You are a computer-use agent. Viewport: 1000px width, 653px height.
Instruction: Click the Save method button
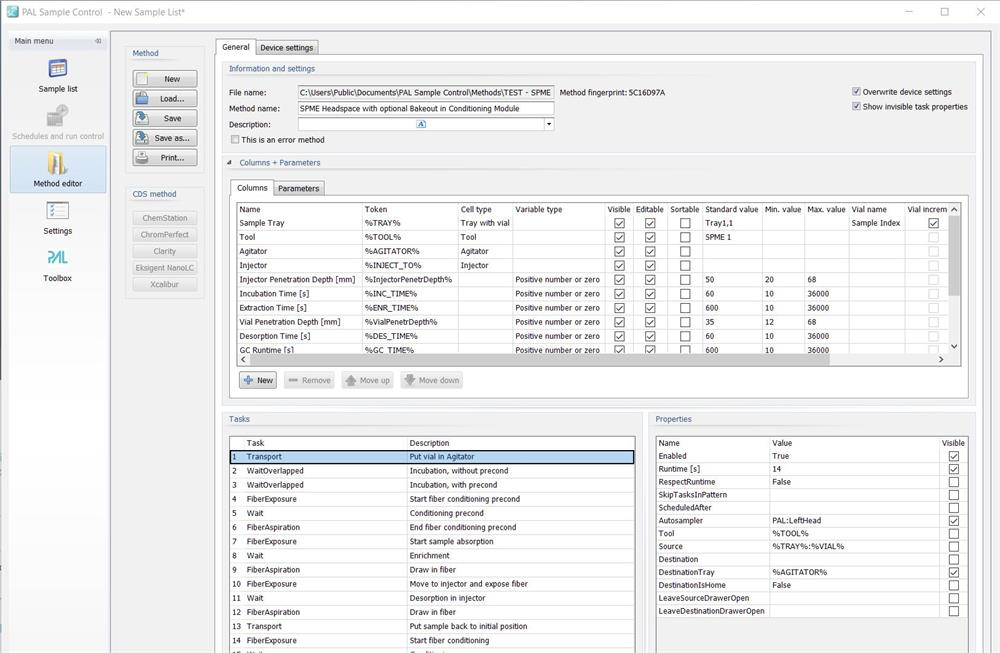click(x=165, y=118)
